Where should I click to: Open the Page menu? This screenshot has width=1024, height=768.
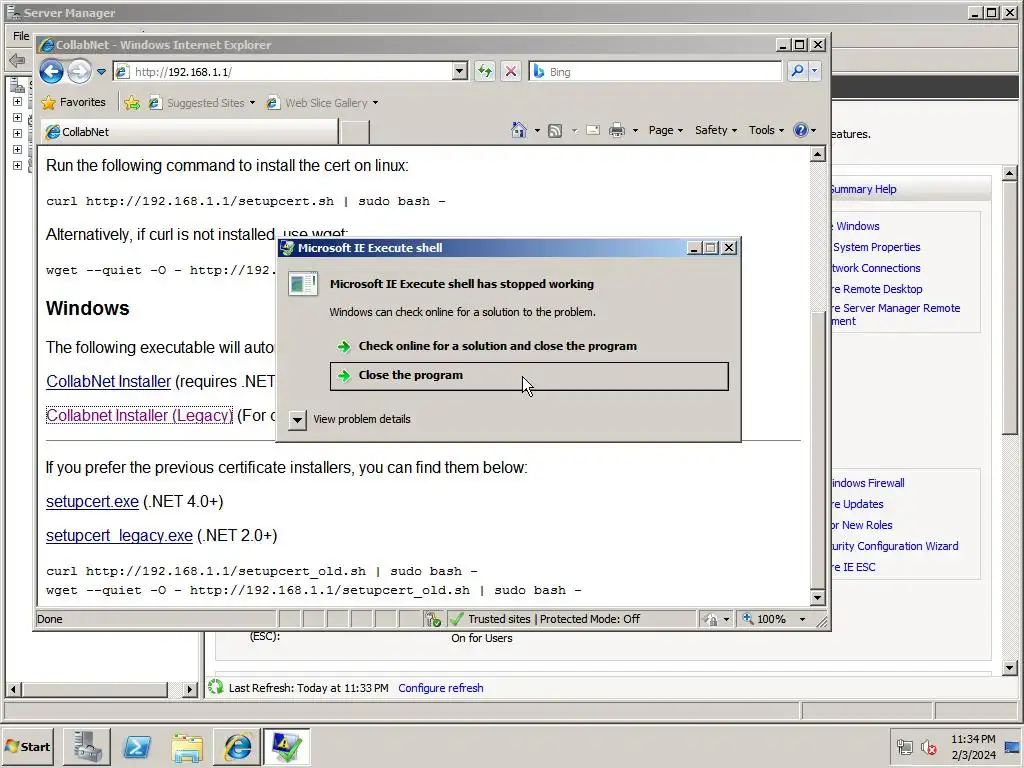click(665, 130)
